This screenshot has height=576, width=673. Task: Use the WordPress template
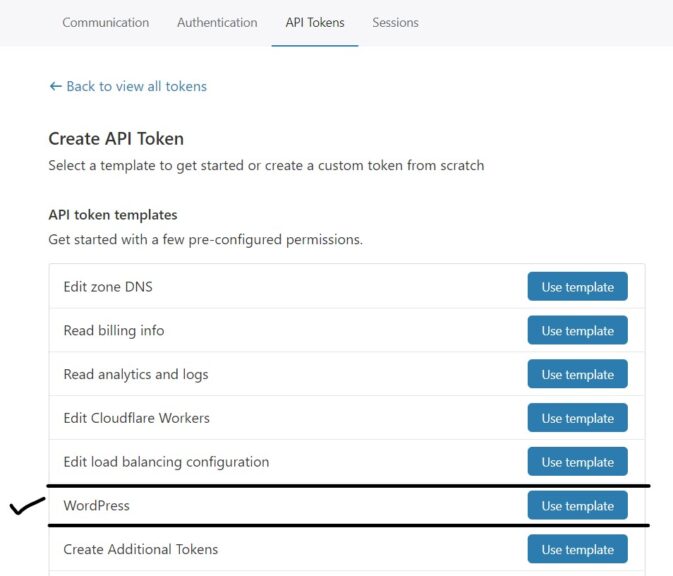pyautogui.click(x=577, y=505)
